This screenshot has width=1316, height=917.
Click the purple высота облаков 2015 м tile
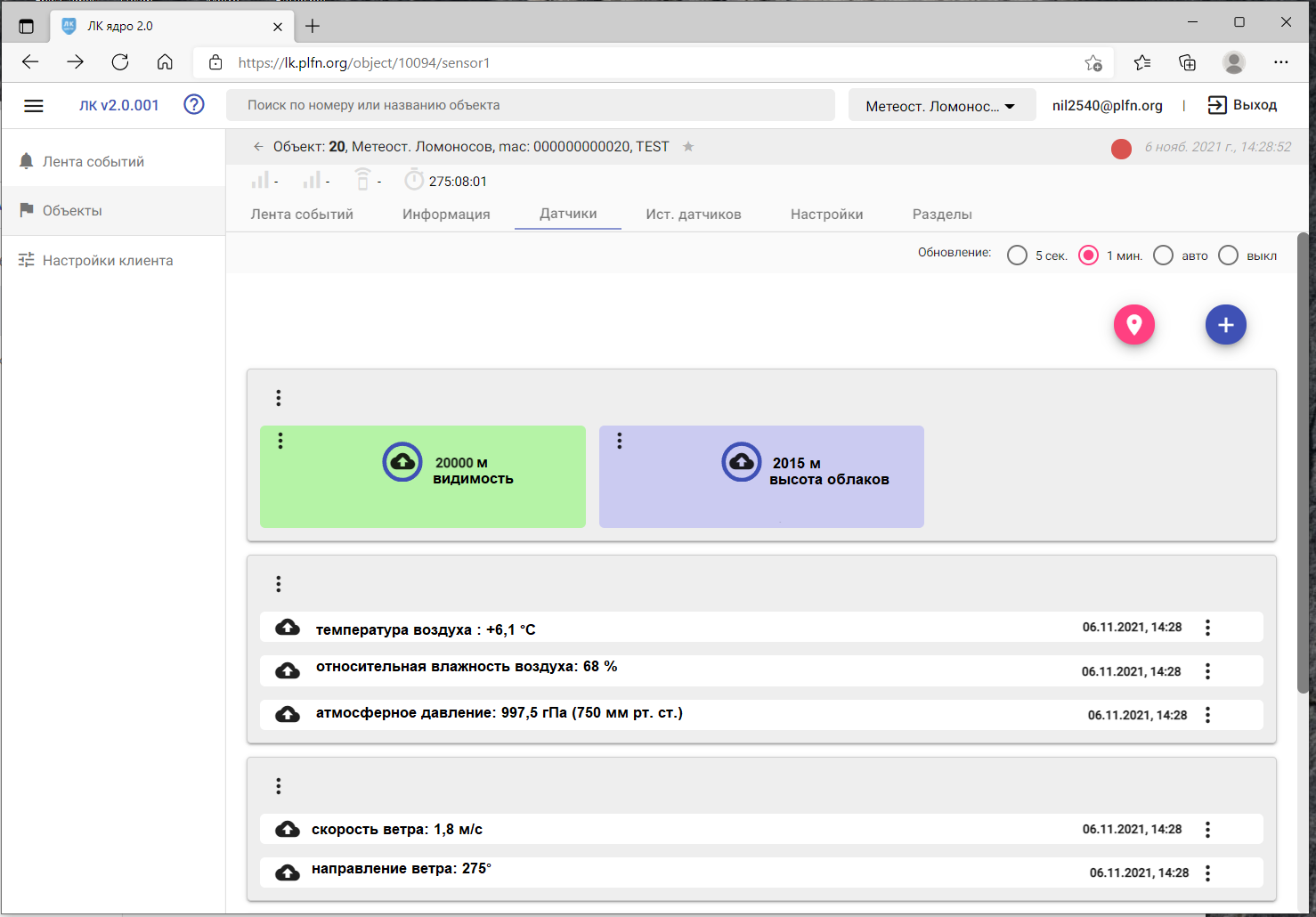(x=761, y=476)
